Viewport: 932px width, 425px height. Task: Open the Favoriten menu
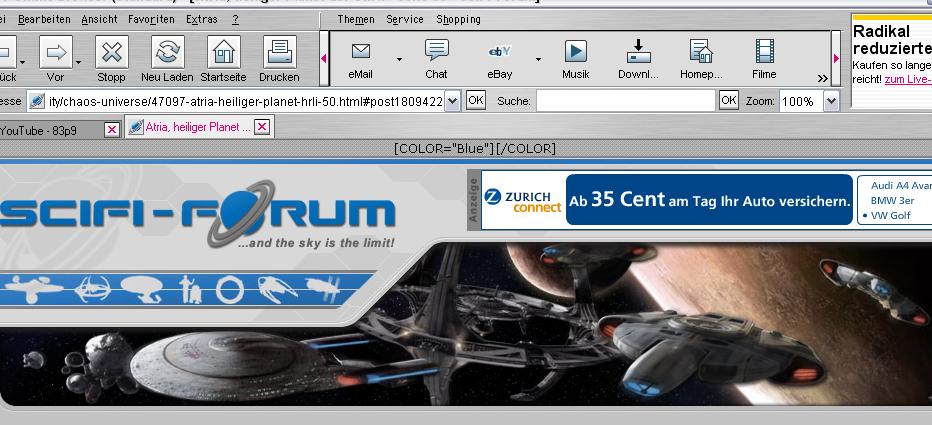pos(151,19)
